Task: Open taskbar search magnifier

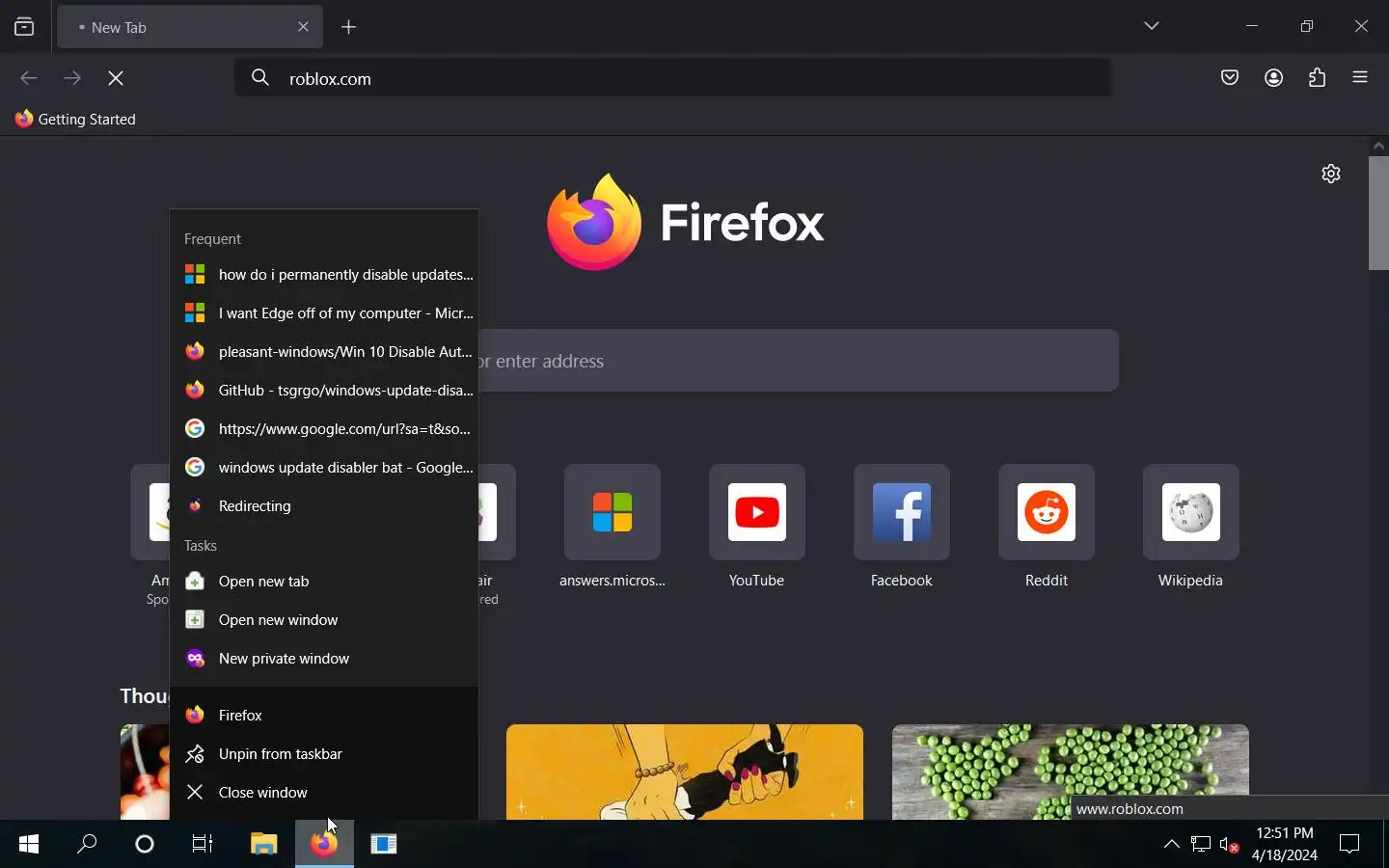Action: coord(88,845)
